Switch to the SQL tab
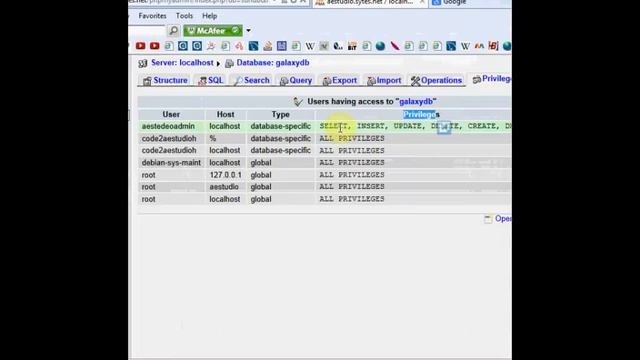Screen dimensions: 640x360 click(210, 80)
